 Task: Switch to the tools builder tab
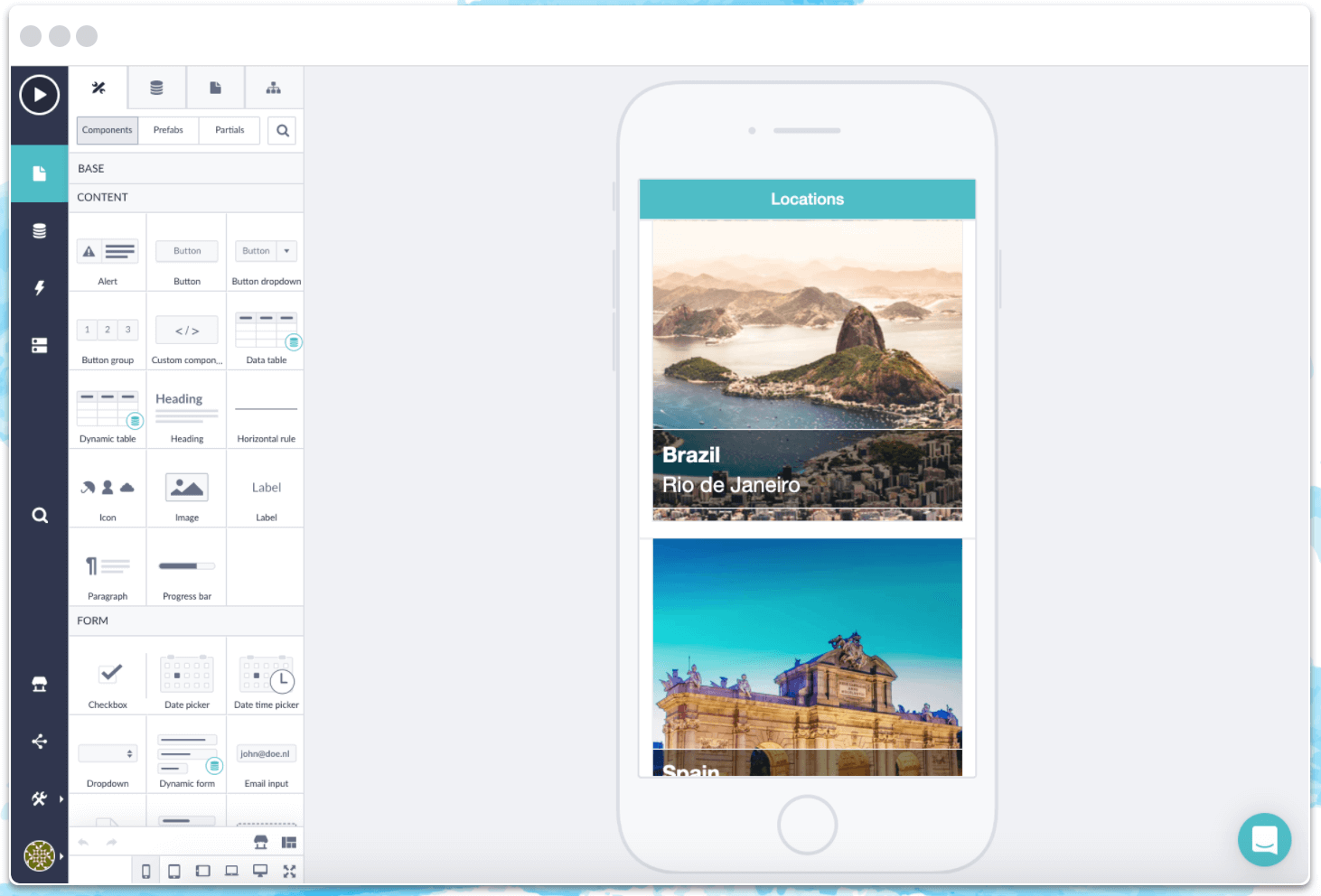pyautogui.click(x=98, y=88)
